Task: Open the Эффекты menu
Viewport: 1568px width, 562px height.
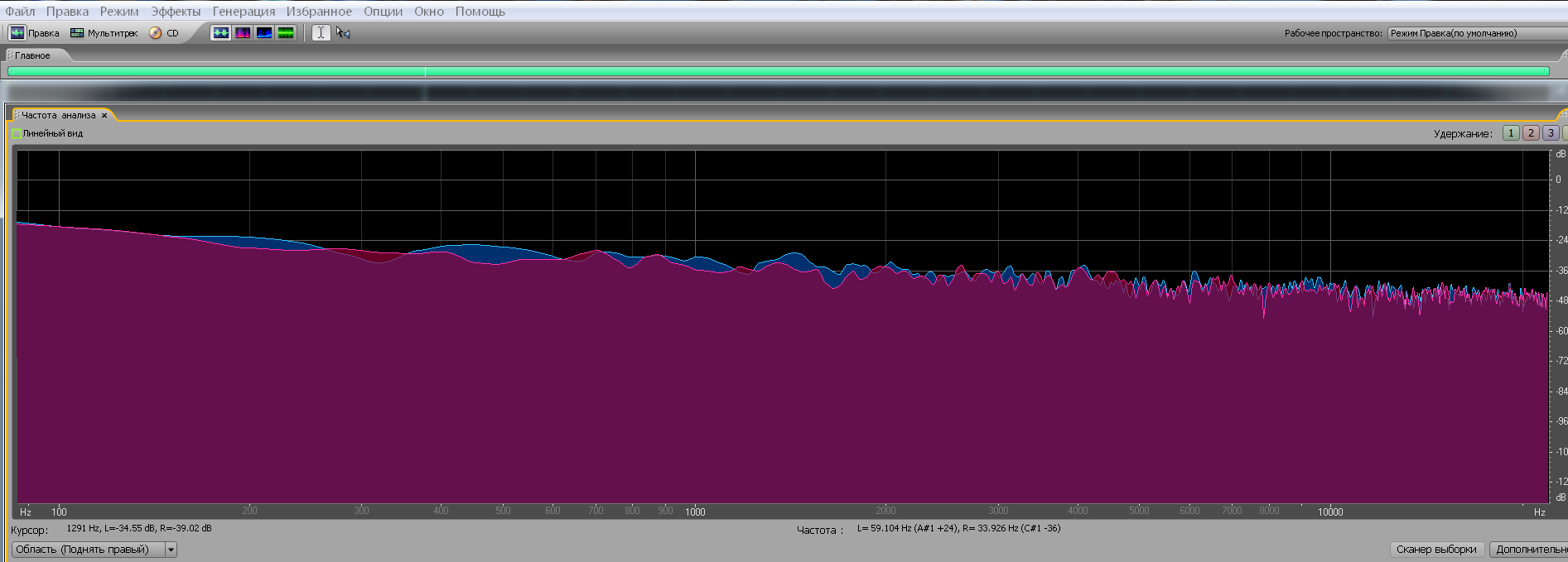Action: point(176,12)
